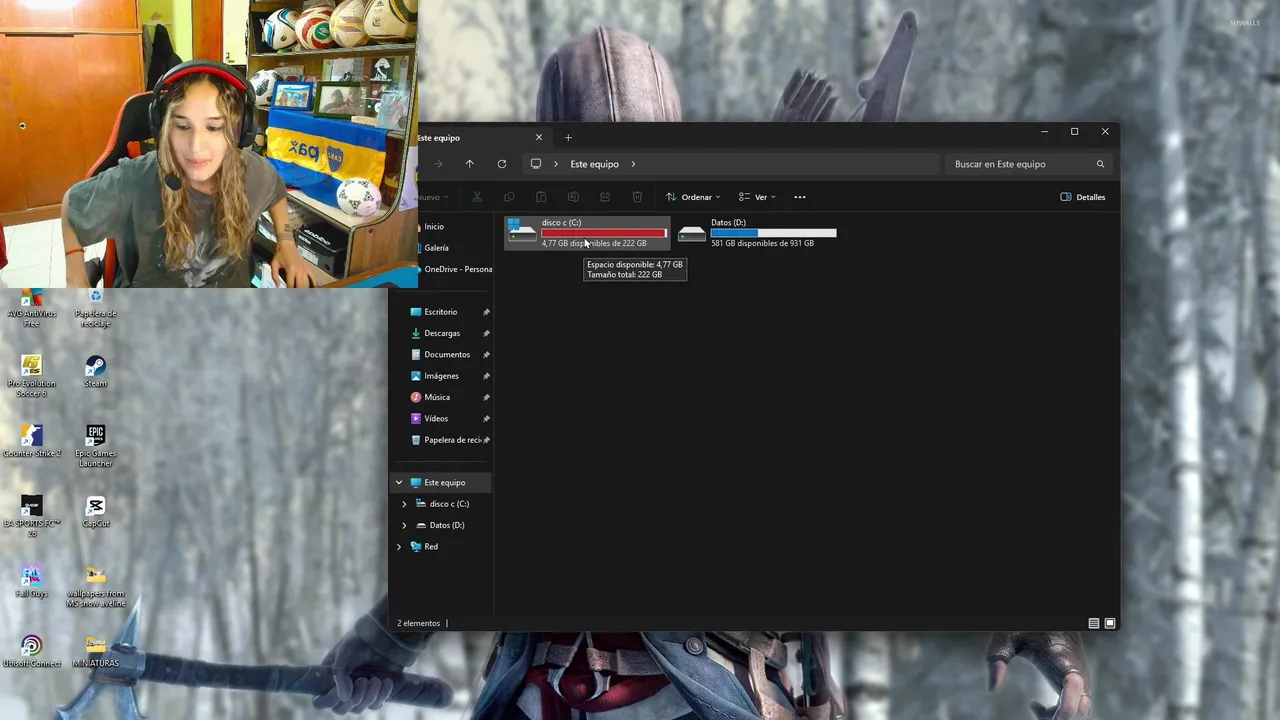Screen dimensions: 1280x720
Task: Open Galería in navigation pane
Action: tap(436, 248)
